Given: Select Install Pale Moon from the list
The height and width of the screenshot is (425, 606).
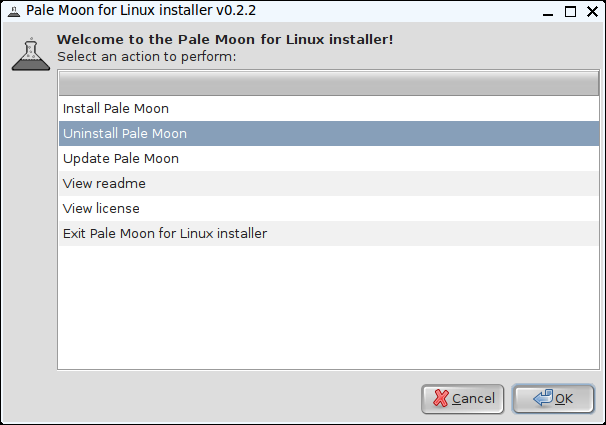Looking at the screenshot, I should [329, 109].
